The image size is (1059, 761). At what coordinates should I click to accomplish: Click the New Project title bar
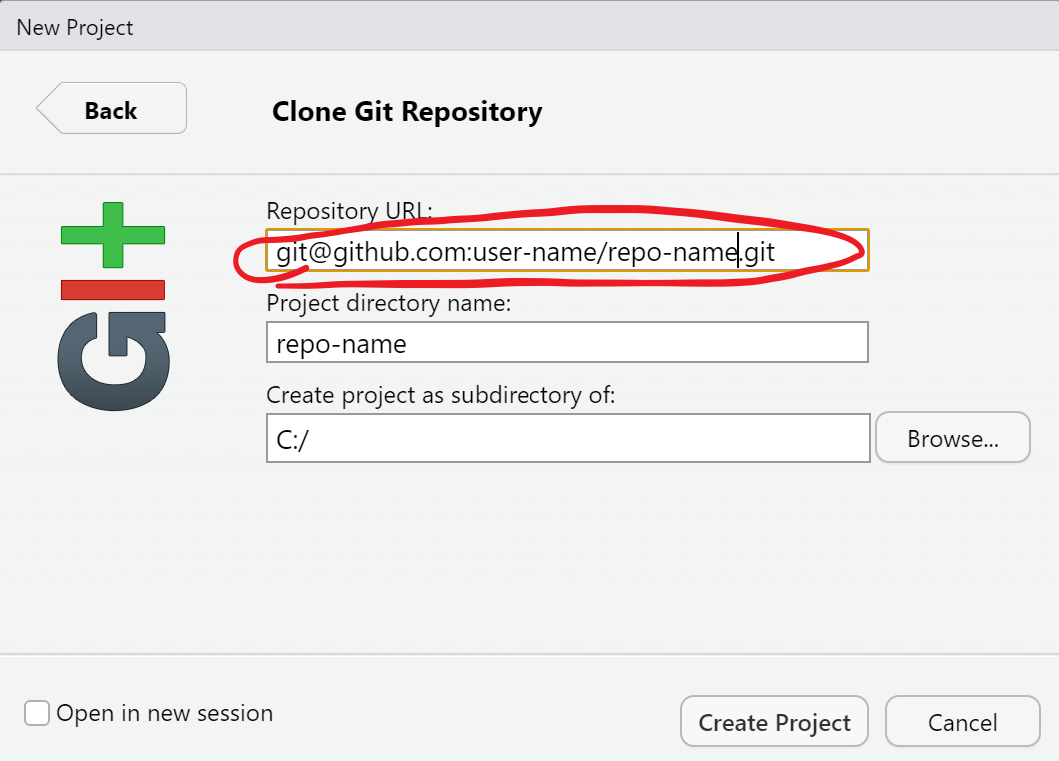(x=530, y=27)
